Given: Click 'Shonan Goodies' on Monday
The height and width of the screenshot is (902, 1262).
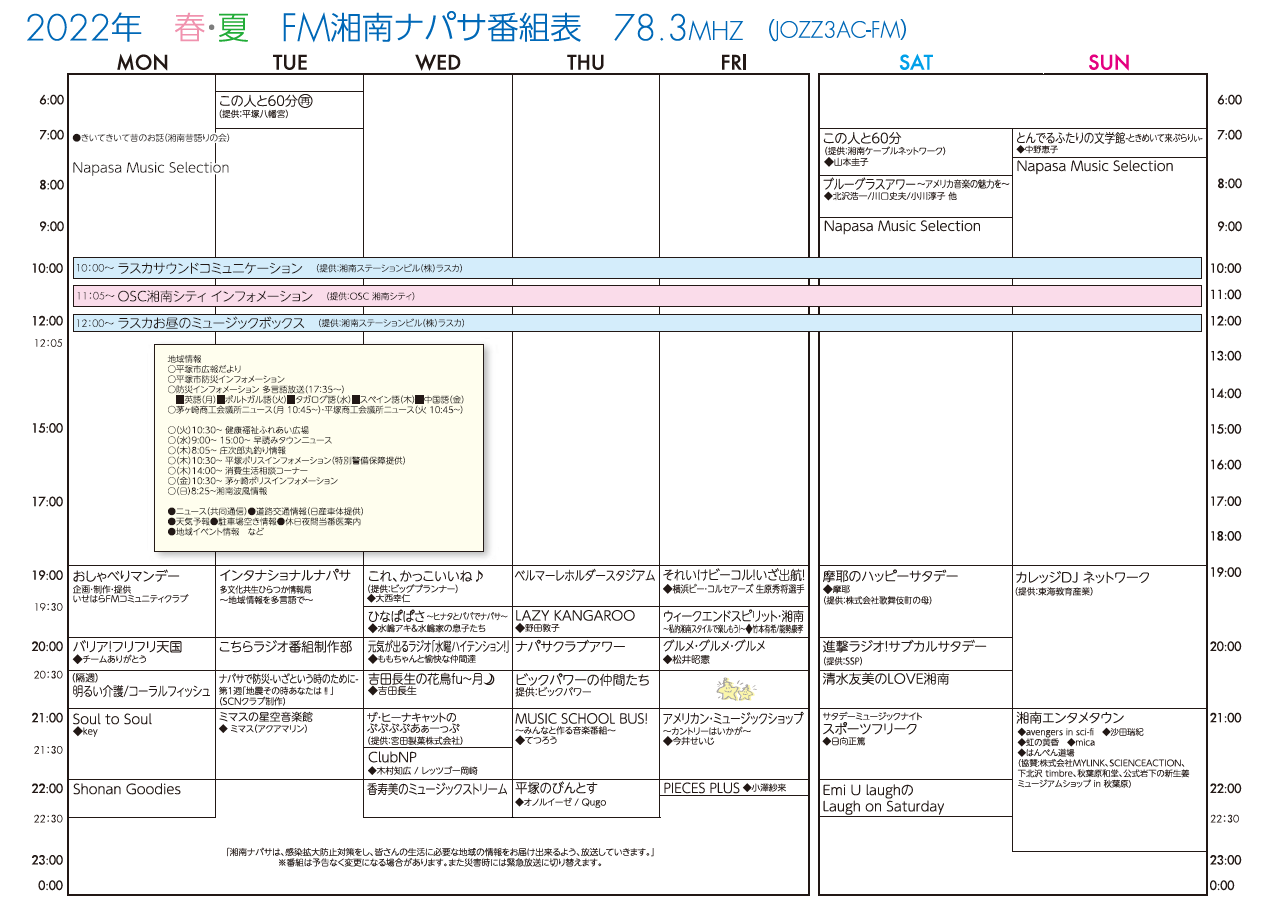Looking at the screenshot, I should point(127,789).
